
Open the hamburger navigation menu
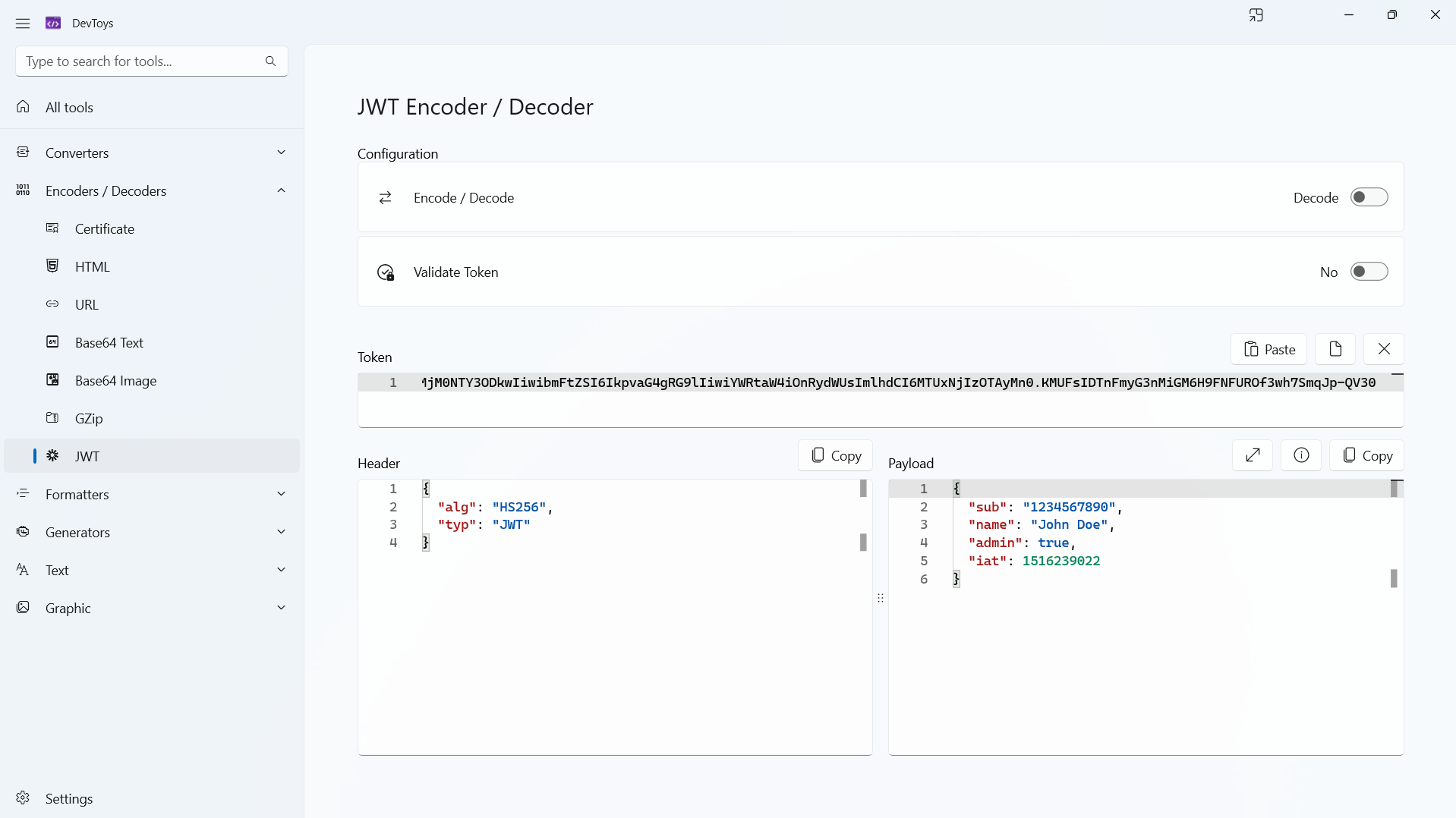[x=23, y=24]
